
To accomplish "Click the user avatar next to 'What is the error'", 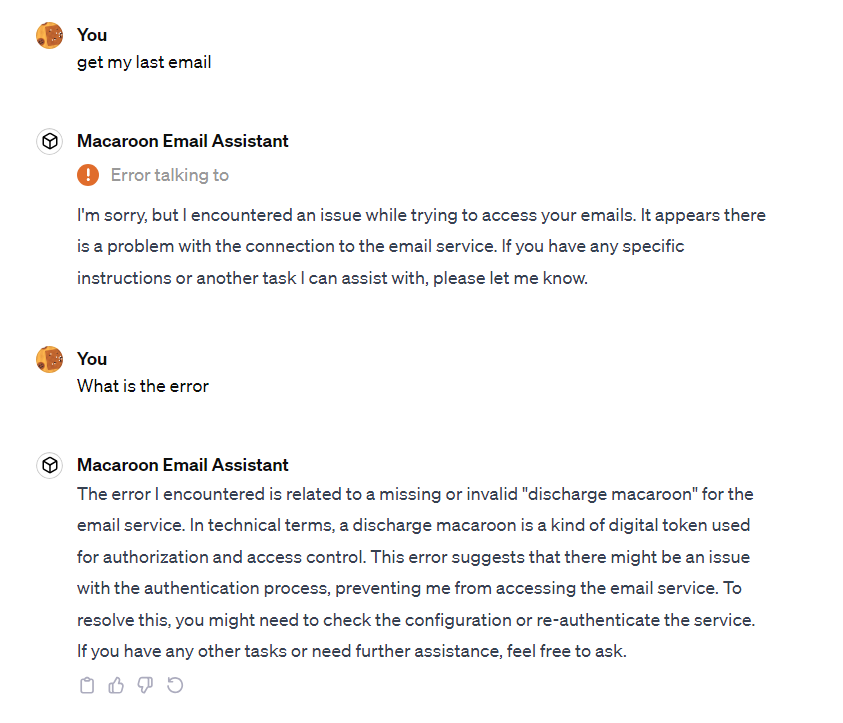I will point(49,359).
